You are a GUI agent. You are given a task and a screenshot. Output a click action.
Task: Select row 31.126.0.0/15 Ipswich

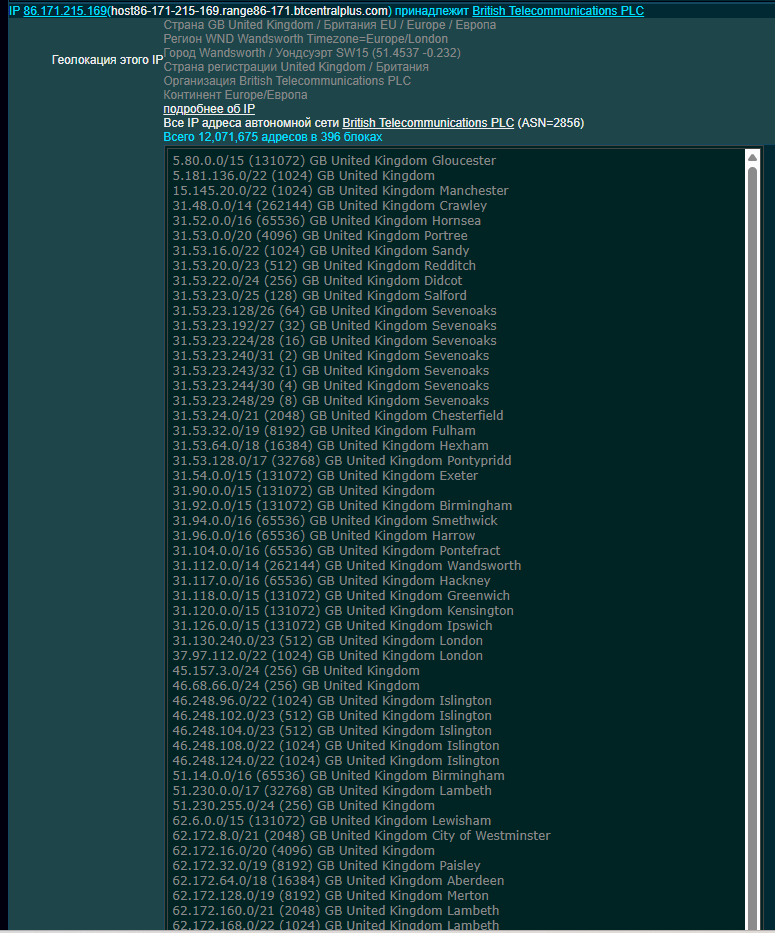click(332, 625)
